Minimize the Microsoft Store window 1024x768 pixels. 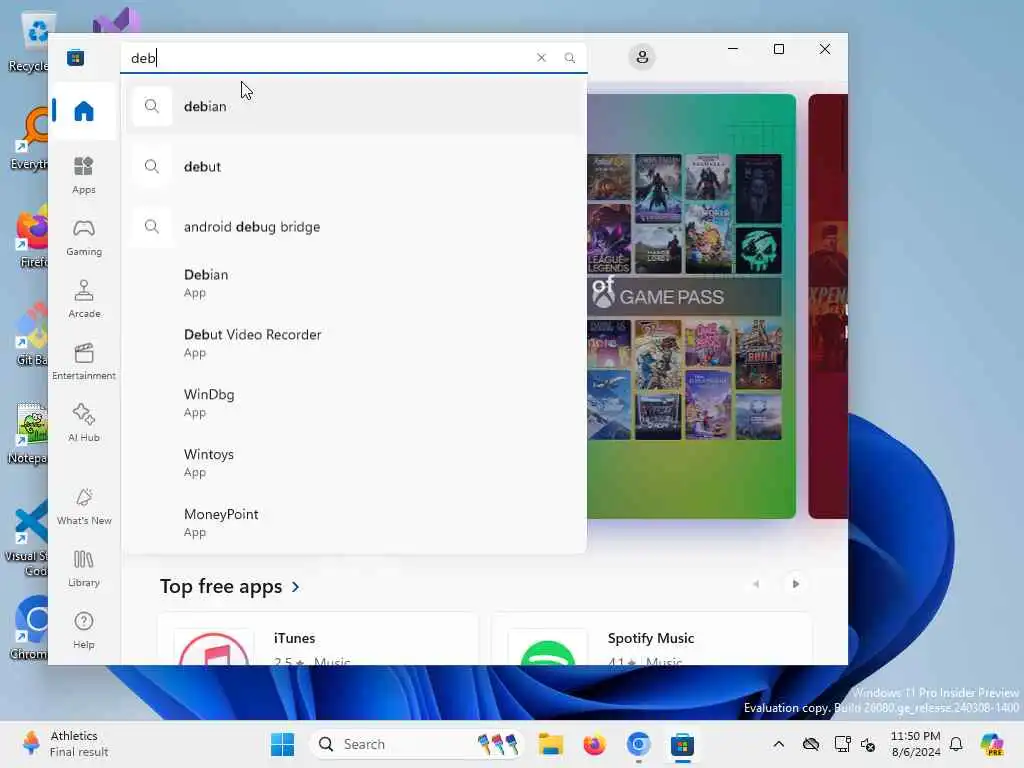(733, 49)
